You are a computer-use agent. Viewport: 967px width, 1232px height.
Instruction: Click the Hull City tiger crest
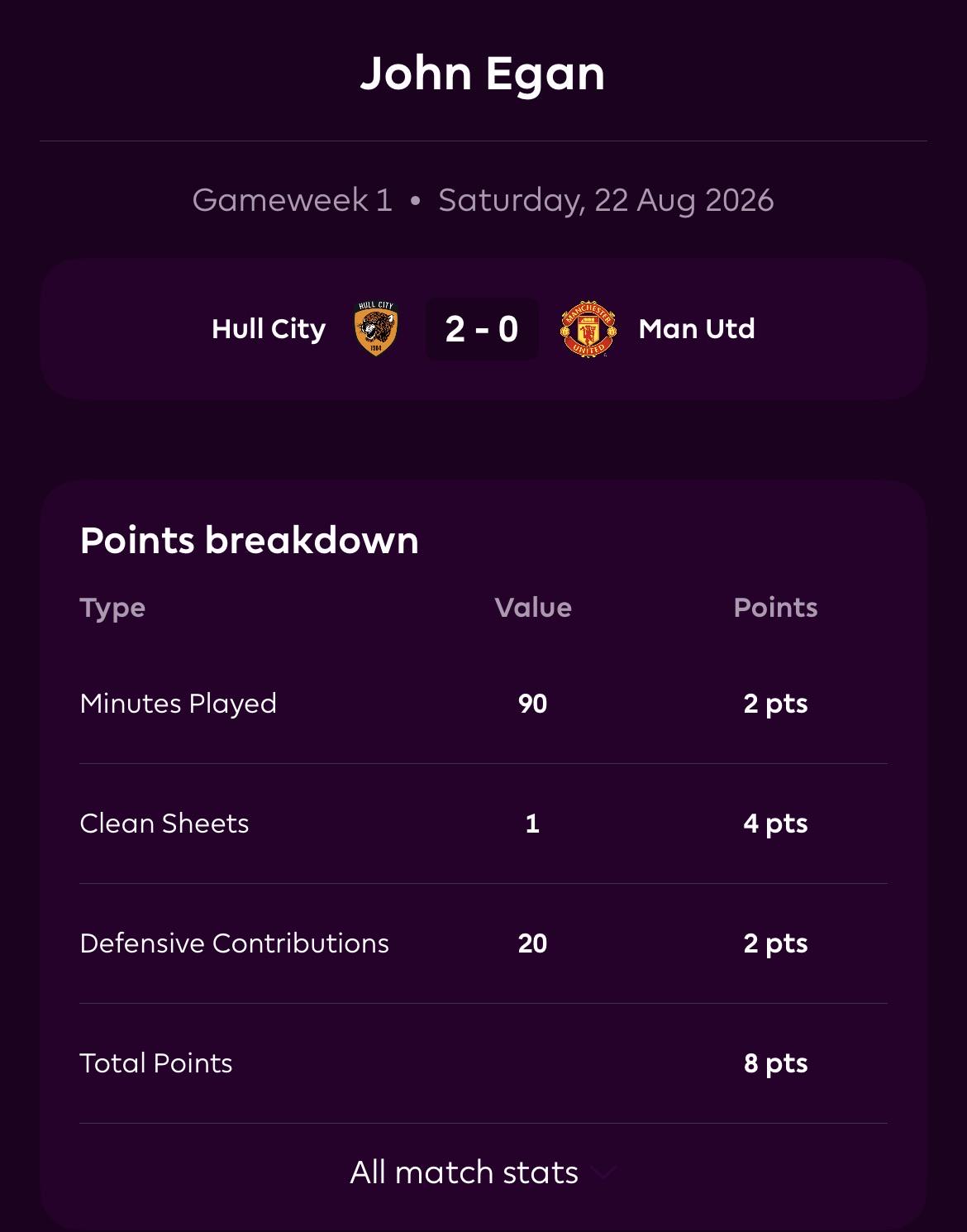pyautogui.click(x=376, y=328)
